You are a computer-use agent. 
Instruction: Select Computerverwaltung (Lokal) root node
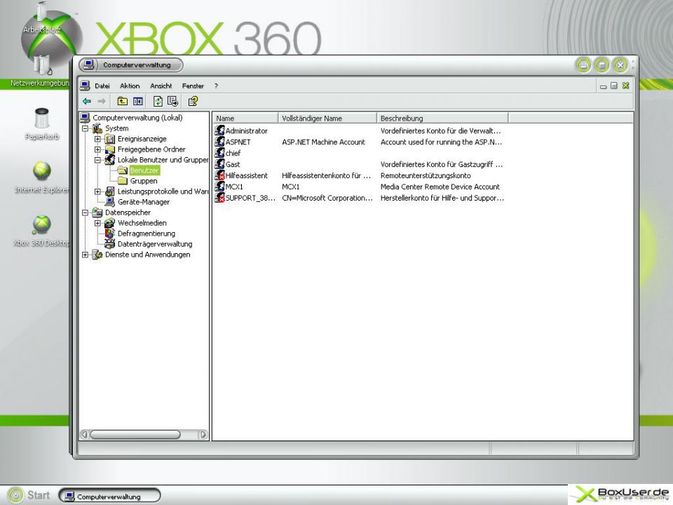[137, 118]
